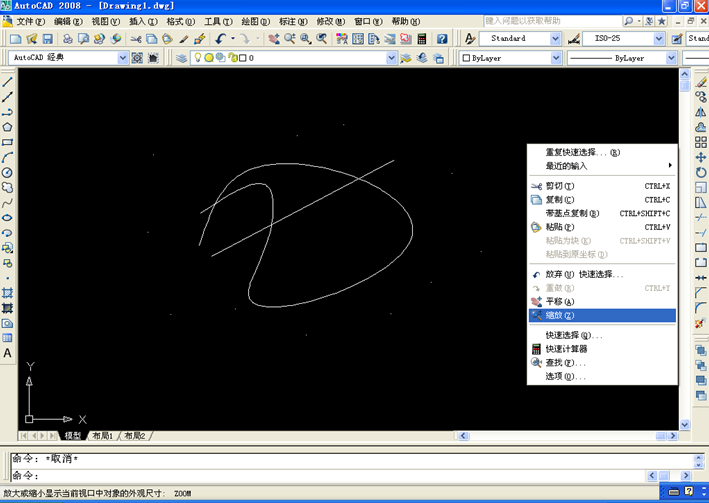Toggle the layer on/off lightbulb icon

click(197, 58)
